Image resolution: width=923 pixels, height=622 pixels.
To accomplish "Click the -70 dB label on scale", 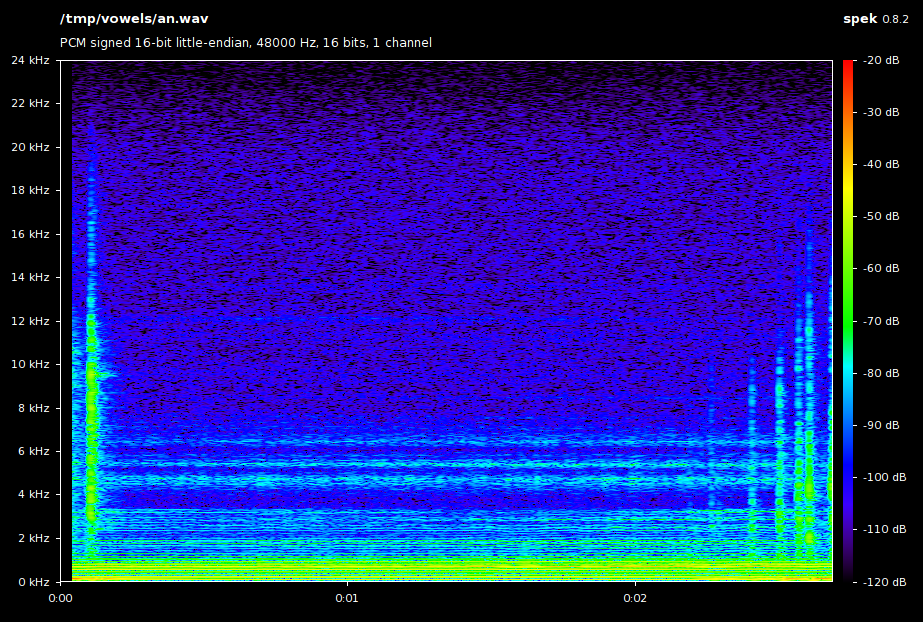I will point(883,321).
